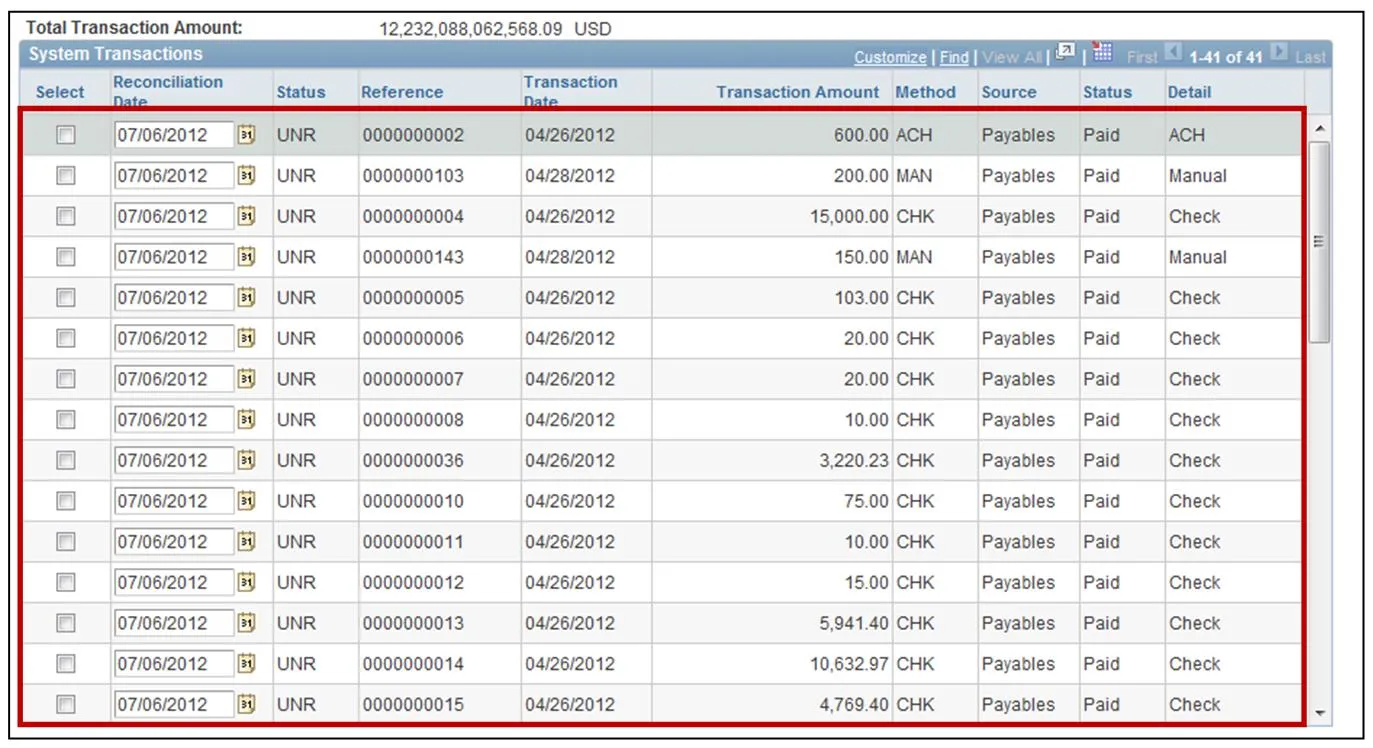The height and width of the screenshot is (748, 1373).
Task: Open calendar picker for reference 0000000006 row
Action: (x=246, y=338)
